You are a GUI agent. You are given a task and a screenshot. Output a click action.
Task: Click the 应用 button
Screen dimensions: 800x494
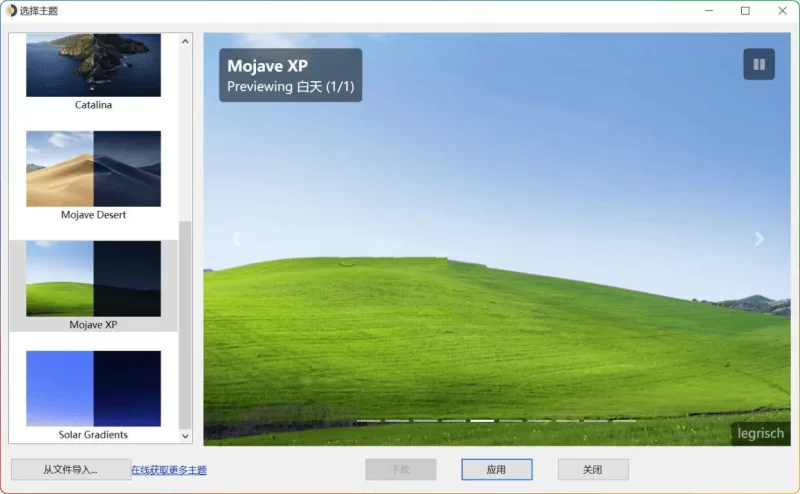(x=496, y=470)
